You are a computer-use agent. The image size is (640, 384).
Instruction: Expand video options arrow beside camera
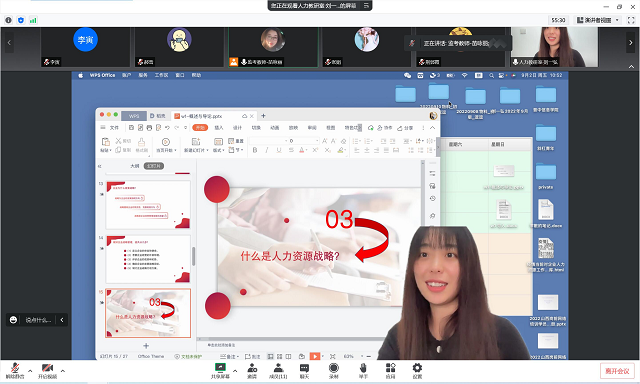(x=62, y=371)
